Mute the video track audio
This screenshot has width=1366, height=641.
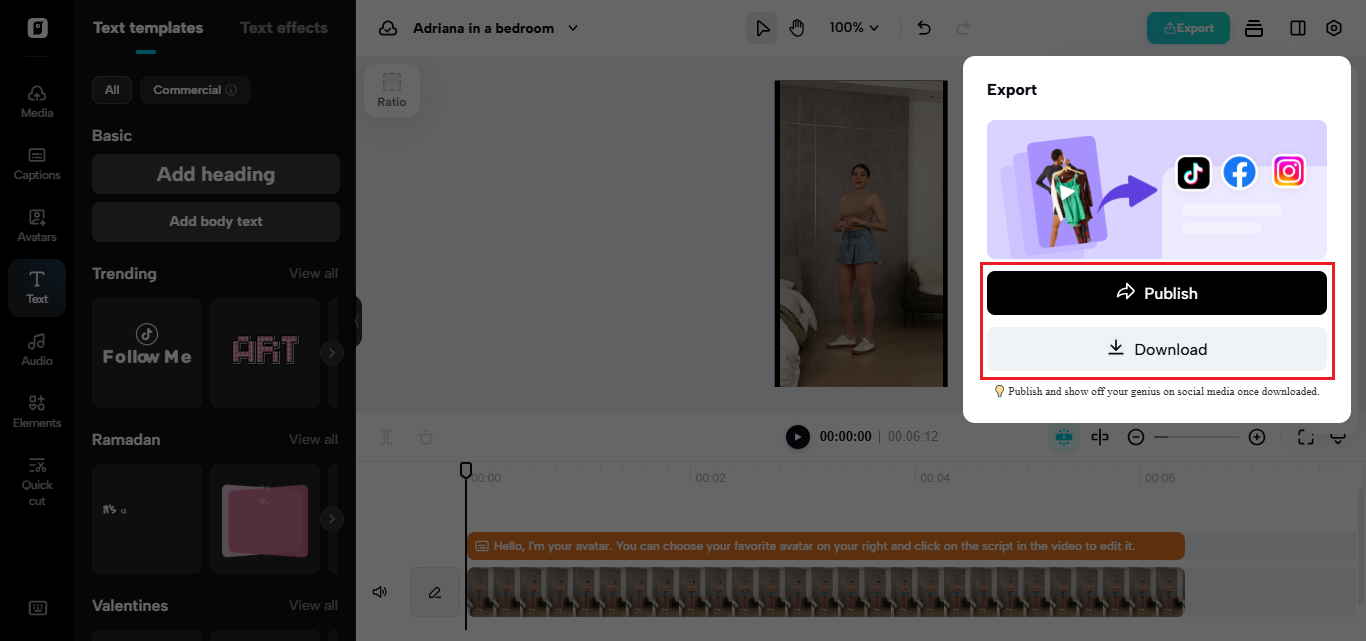[x=380, y=592]
